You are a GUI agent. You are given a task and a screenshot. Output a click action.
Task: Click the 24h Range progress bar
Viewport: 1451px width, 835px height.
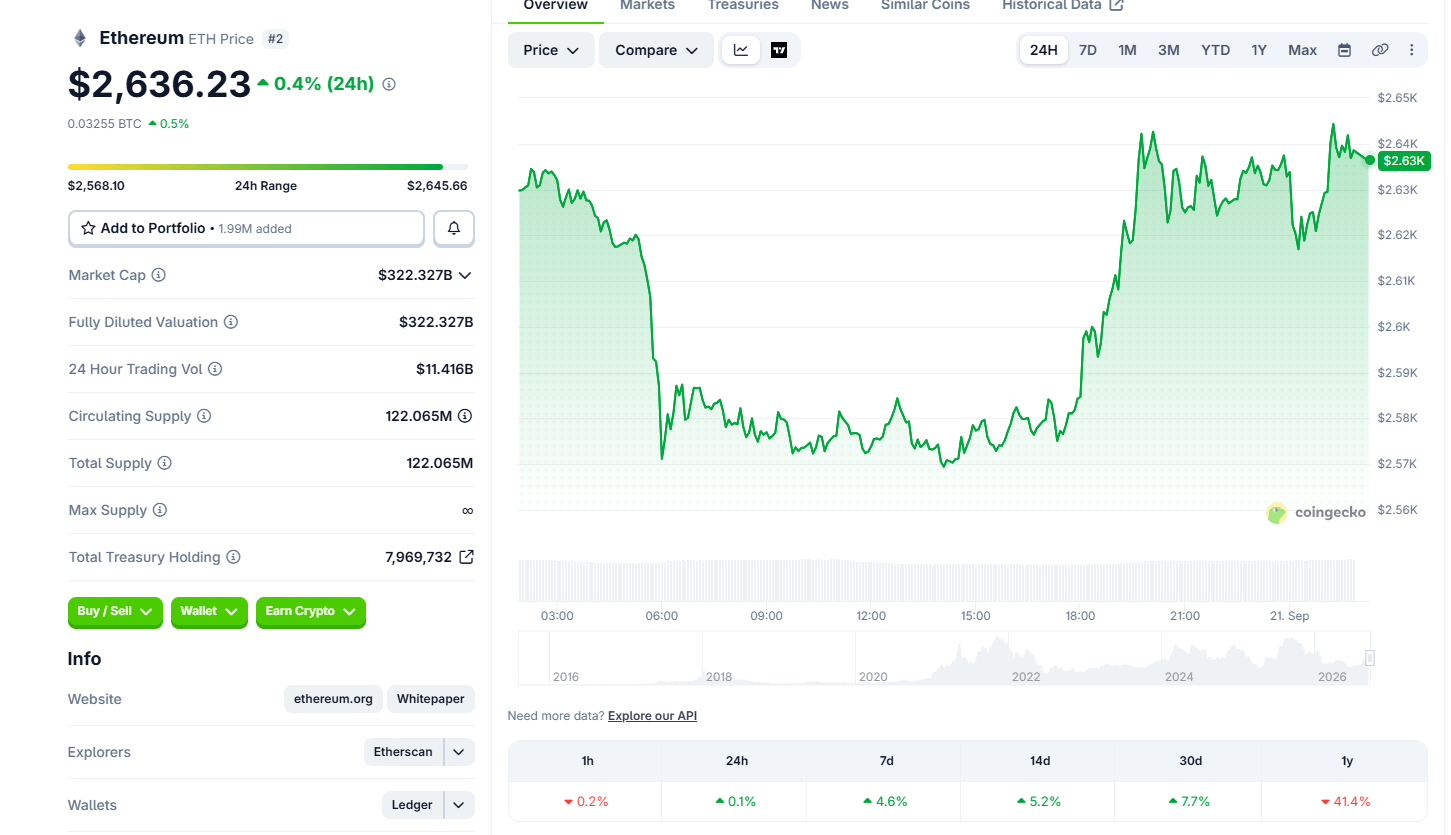(x=268, y=167)
